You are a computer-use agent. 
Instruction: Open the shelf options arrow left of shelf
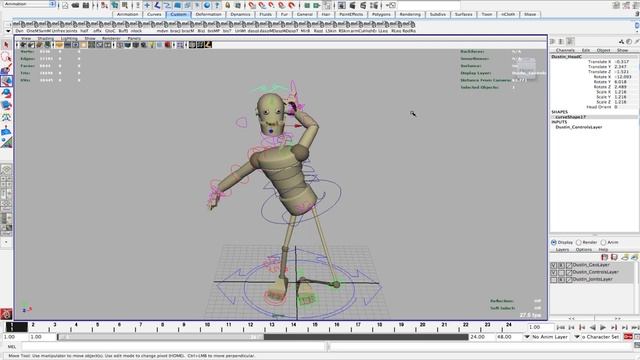tap(8, 31)
